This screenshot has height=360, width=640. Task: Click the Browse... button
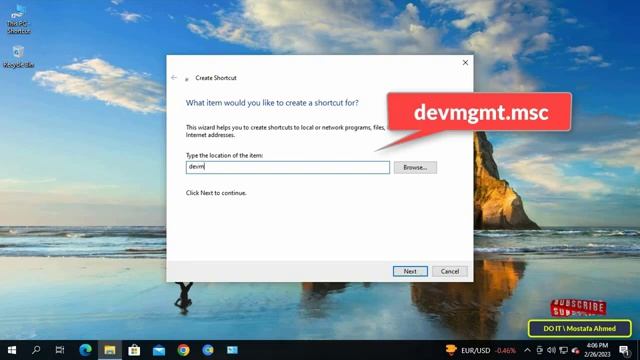click(x=415, y=167)
